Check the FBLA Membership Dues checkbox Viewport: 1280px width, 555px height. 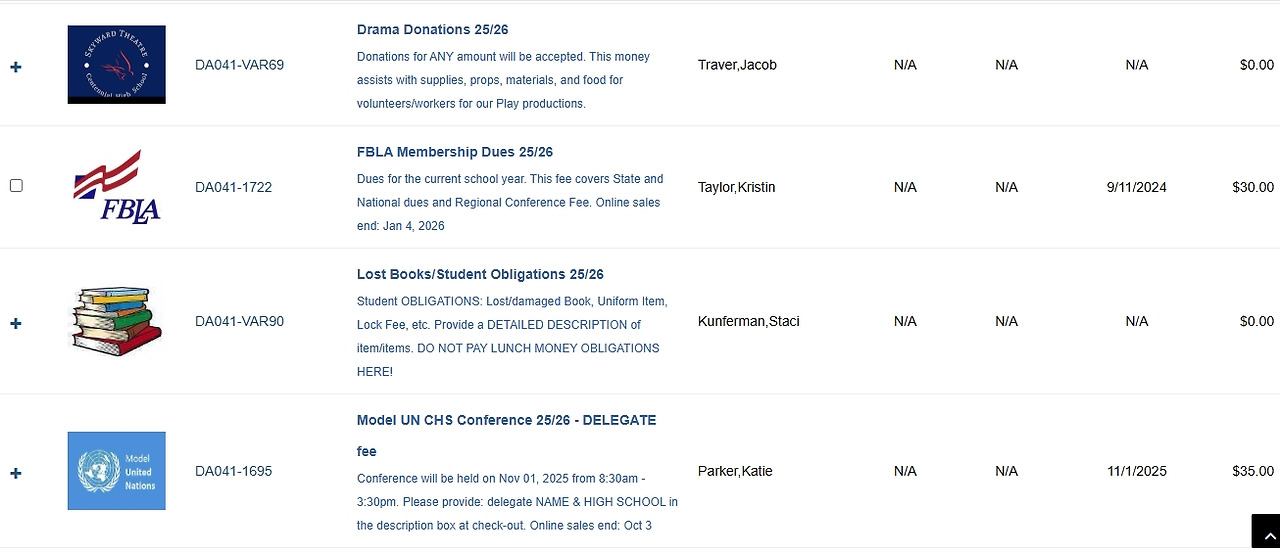click(x=16, y=186)
